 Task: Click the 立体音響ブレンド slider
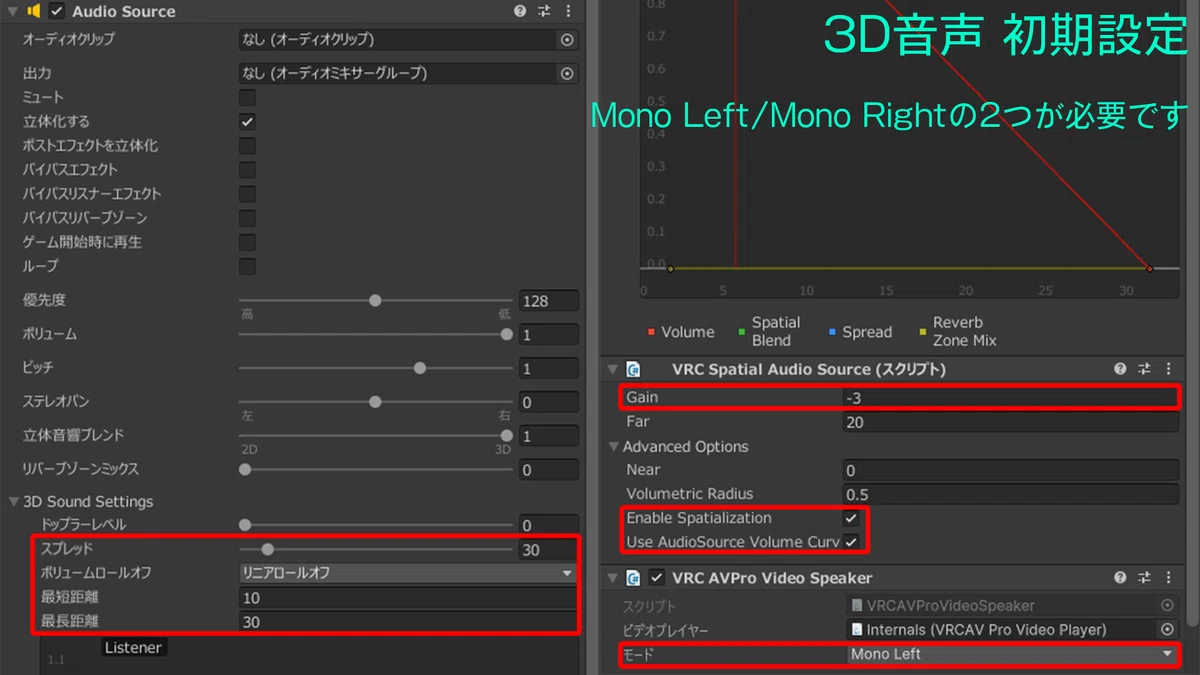tap(375, 436)
